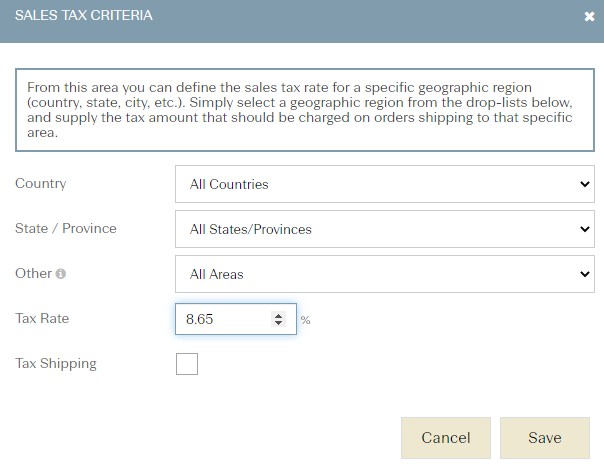This screenshot has width=604, height=471.
Task: Click the Tax Shipping label
Action: (x=56, y=364)
